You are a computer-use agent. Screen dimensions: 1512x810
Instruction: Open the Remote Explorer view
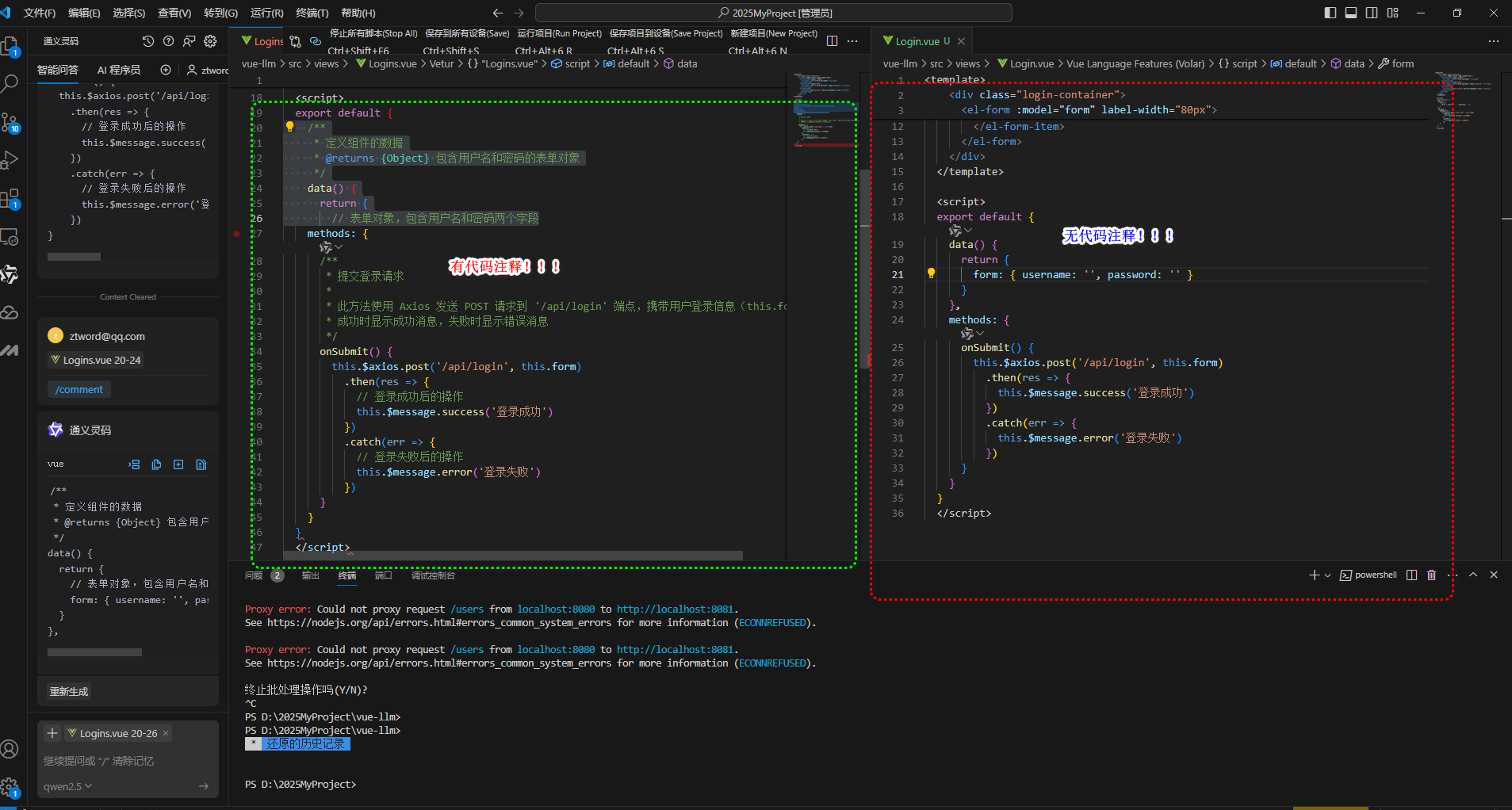click(x=10, y=236)
